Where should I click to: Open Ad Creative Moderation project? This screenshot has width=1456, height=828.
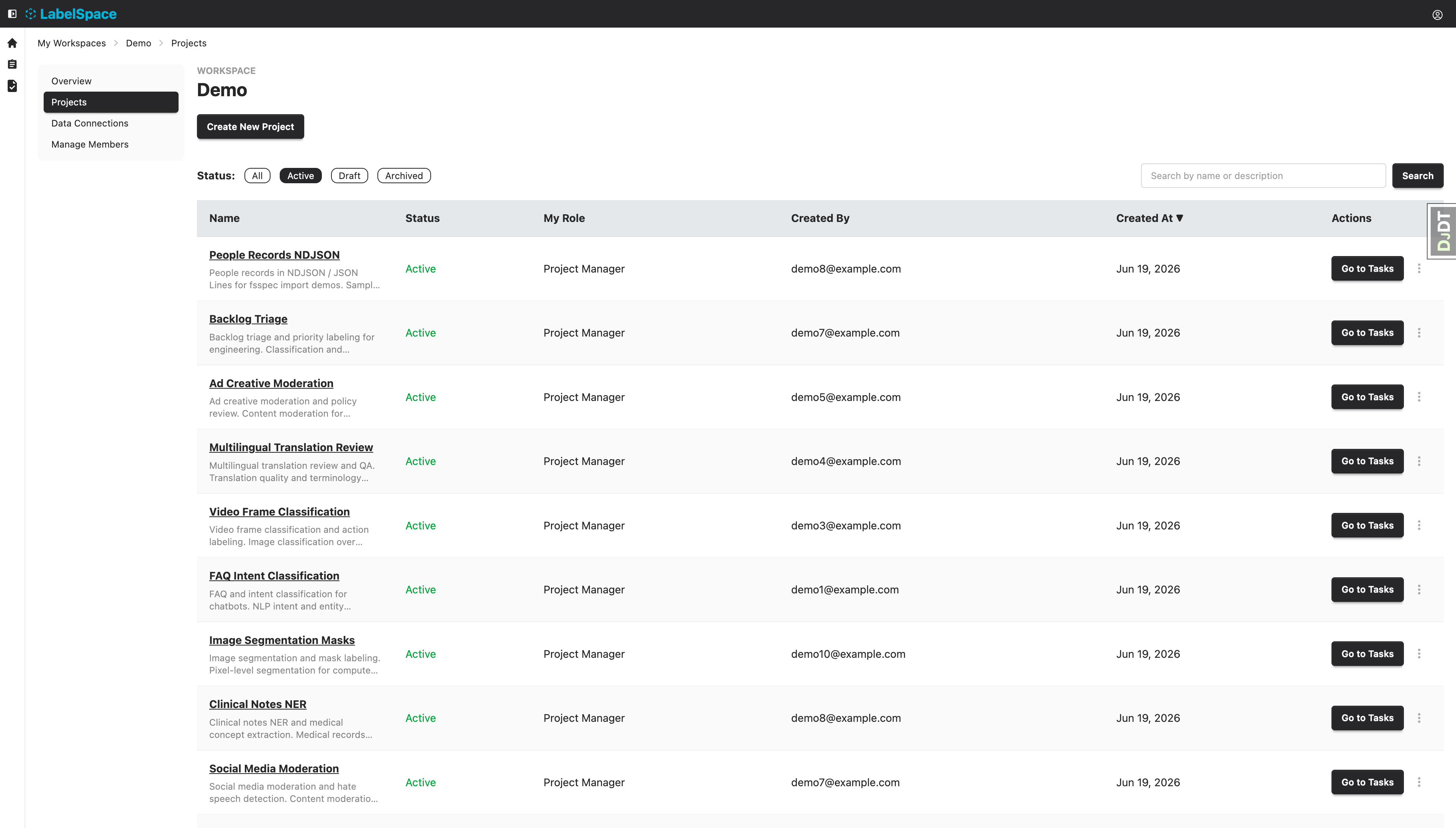tap(271, 383)
